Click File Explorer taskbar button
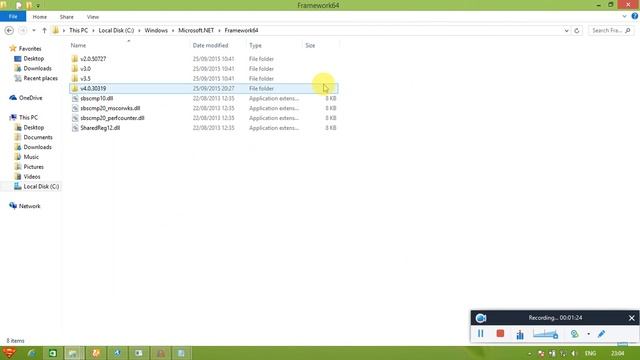This screenshot has height=360, width=640. 74,353
